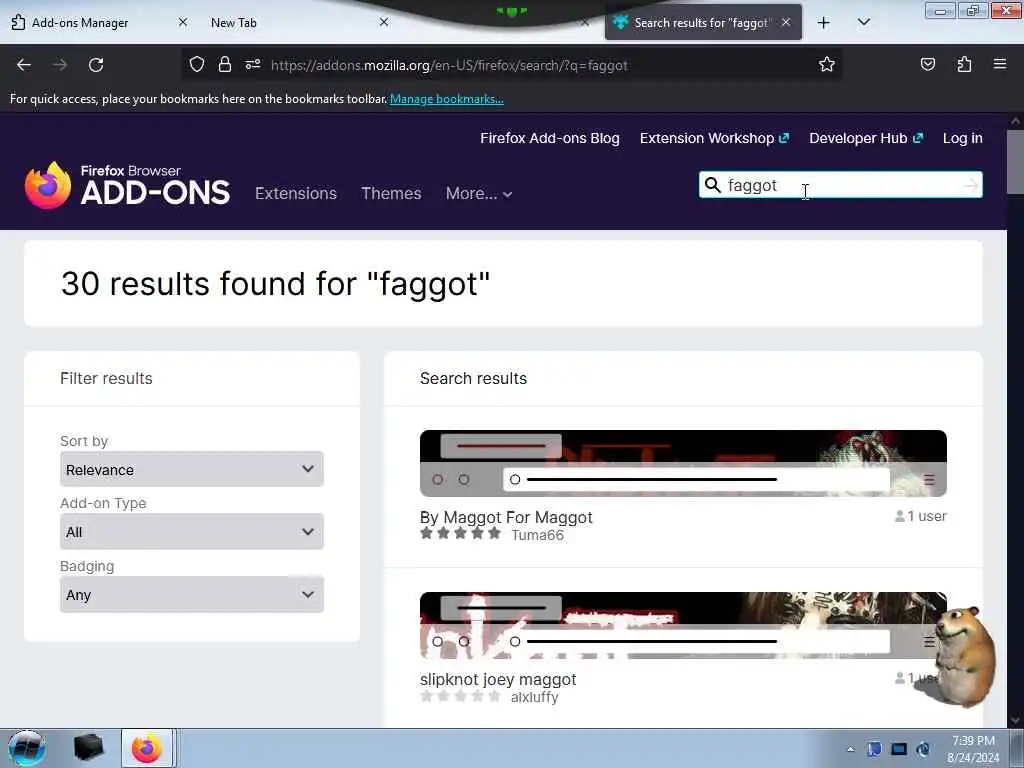The width and height of the screenshot is (1024, 768).
Task: Show hidden system tray icons
Action: [850, 749]
